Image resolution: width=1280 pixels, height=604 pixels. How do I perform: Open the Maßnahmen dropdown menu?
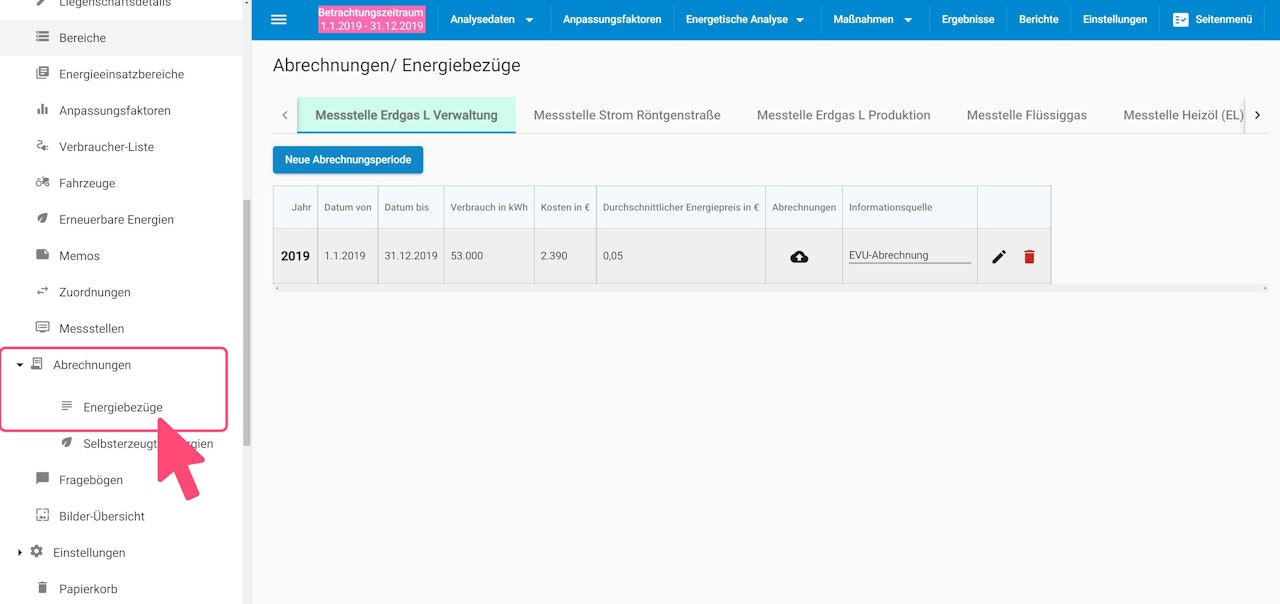(x=872, y=20)
